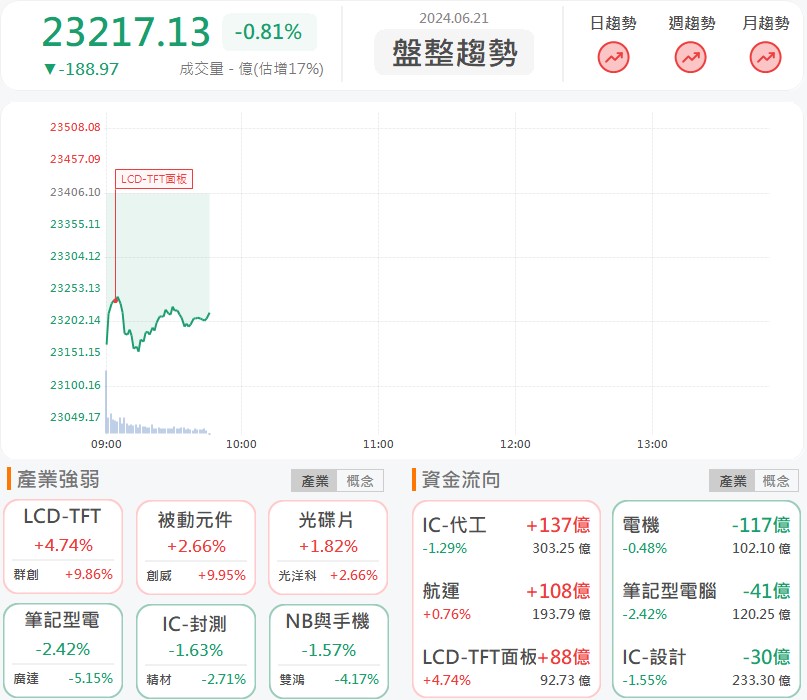
Task: Click the 10:00 time axis label
Action: [241, 444]
